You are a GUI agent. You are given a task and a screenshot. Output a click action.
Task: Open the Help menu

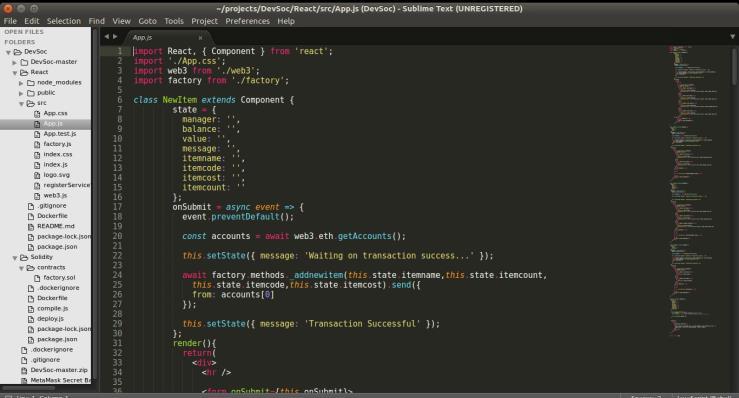pos(286,21)
